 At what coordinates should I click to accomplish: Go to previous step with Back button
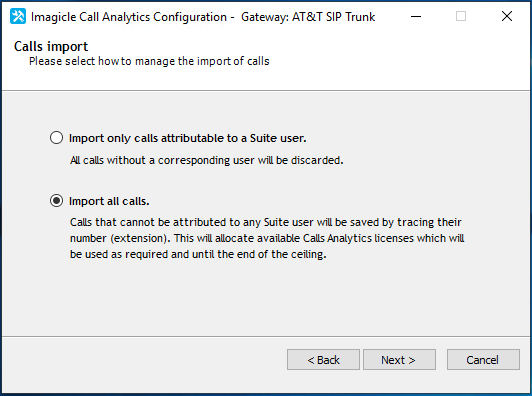point(323,360)
